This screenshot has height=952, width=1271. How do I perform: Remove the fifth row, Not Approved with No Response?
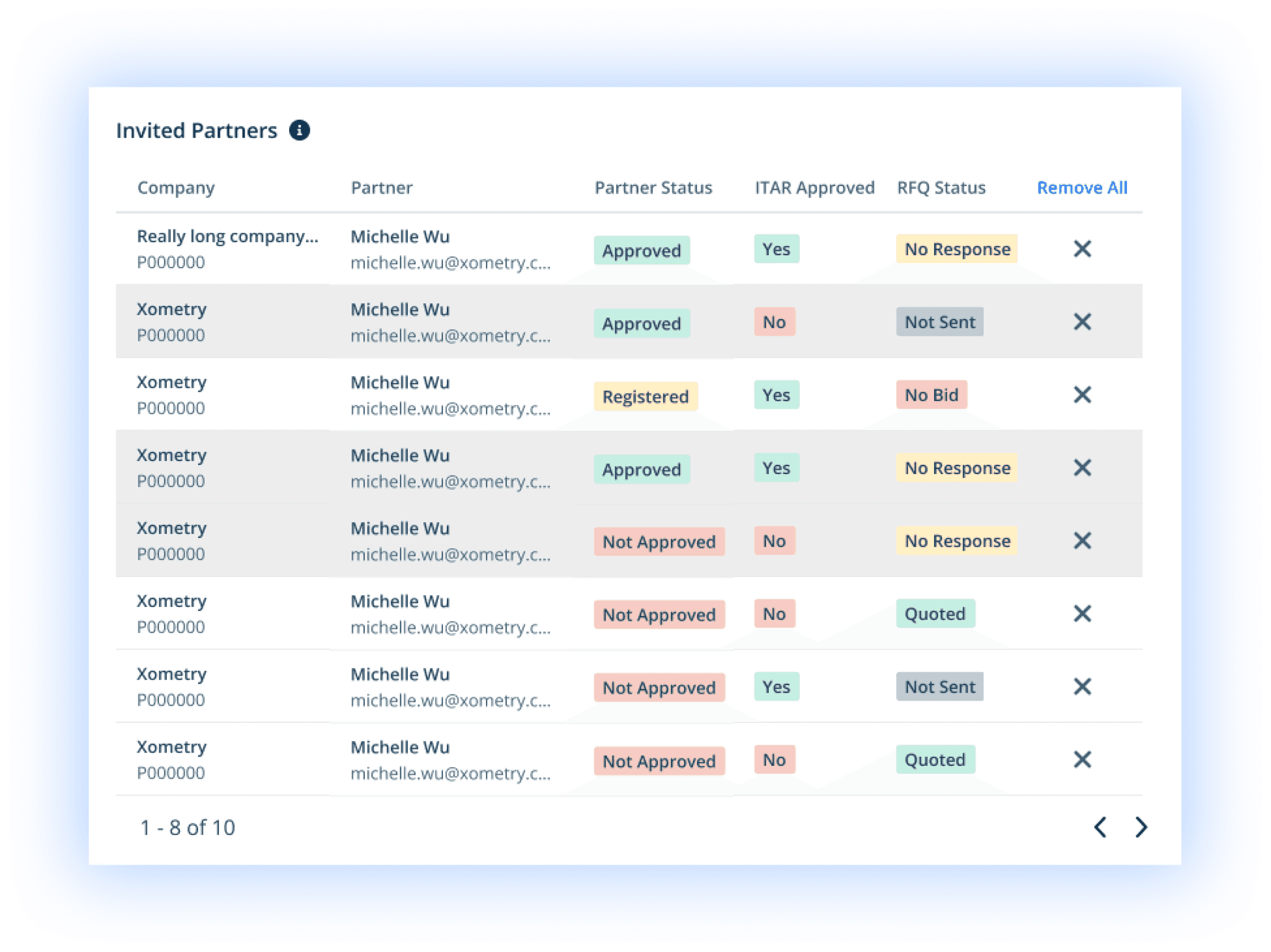tap(1082, 541)
